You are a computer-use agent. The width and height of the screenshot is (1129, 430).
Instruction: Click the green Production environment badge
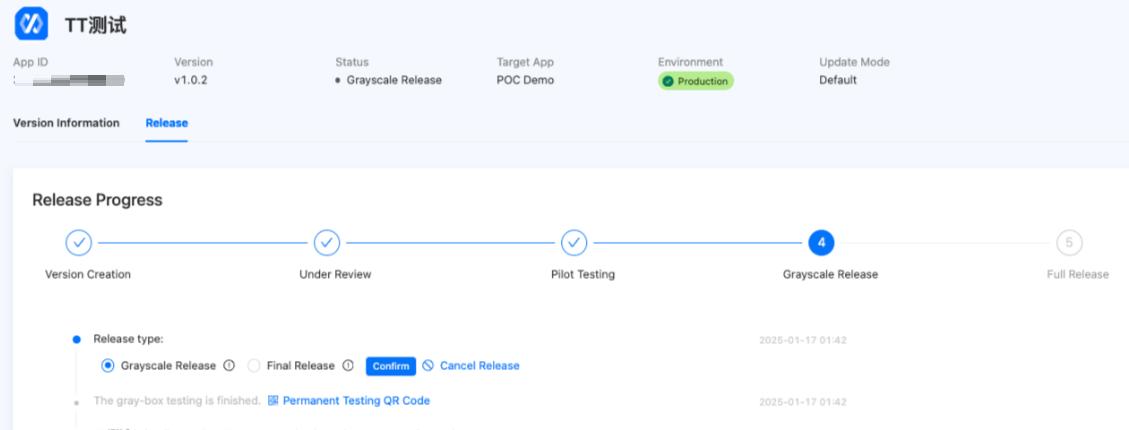(x=696, y=81)
